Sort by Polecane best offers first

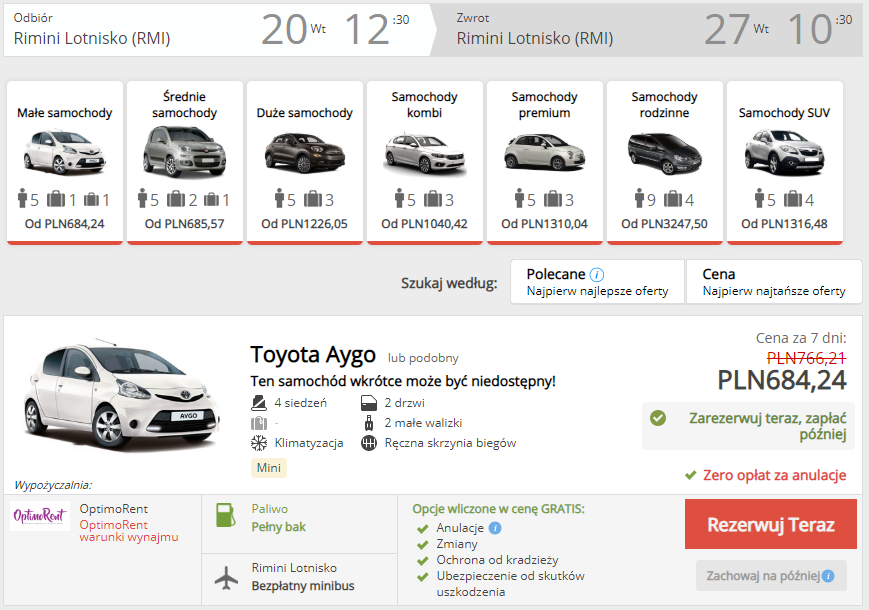[x=597, y=282]
